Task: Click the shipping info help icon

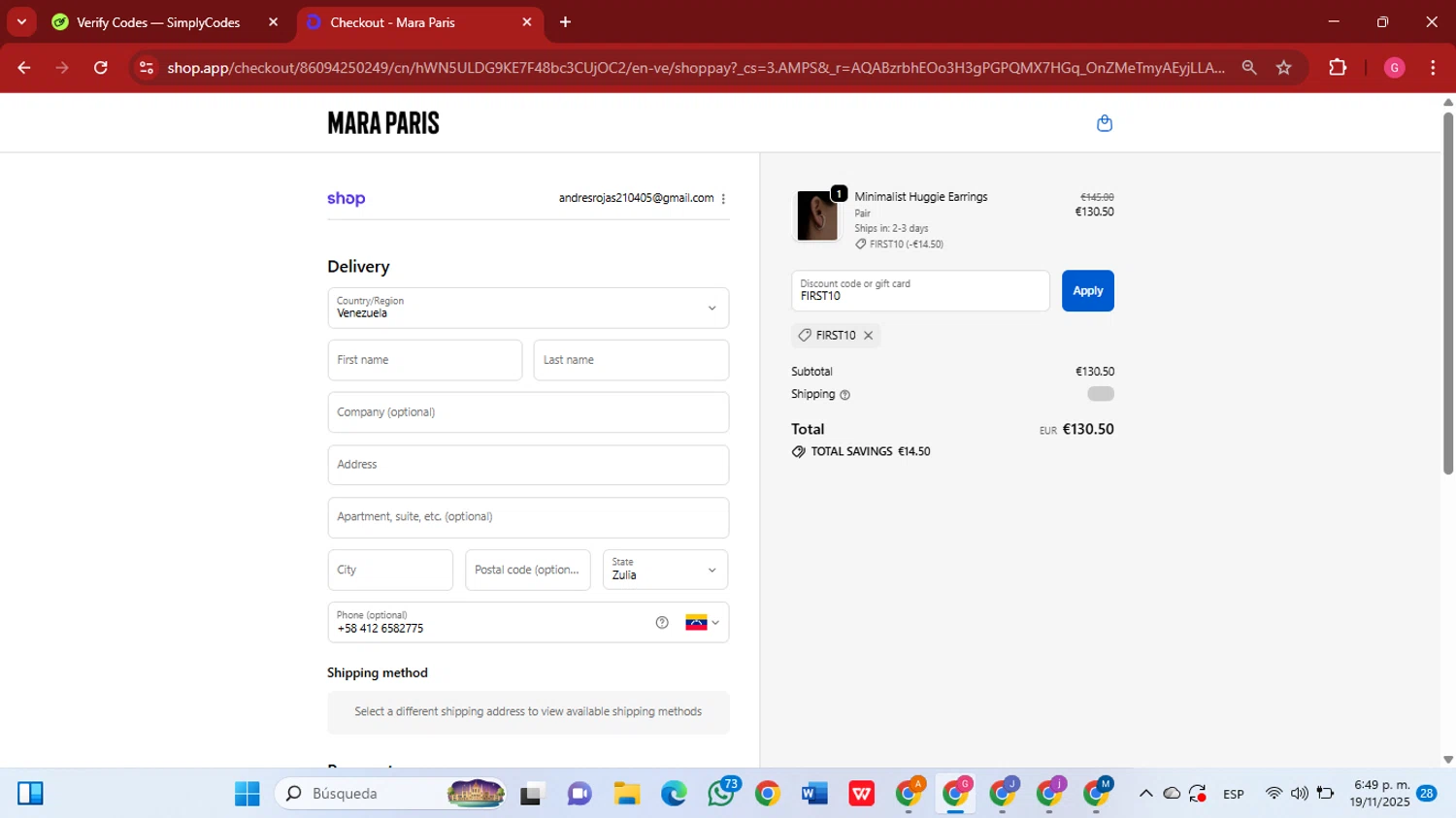Action: 844,395
